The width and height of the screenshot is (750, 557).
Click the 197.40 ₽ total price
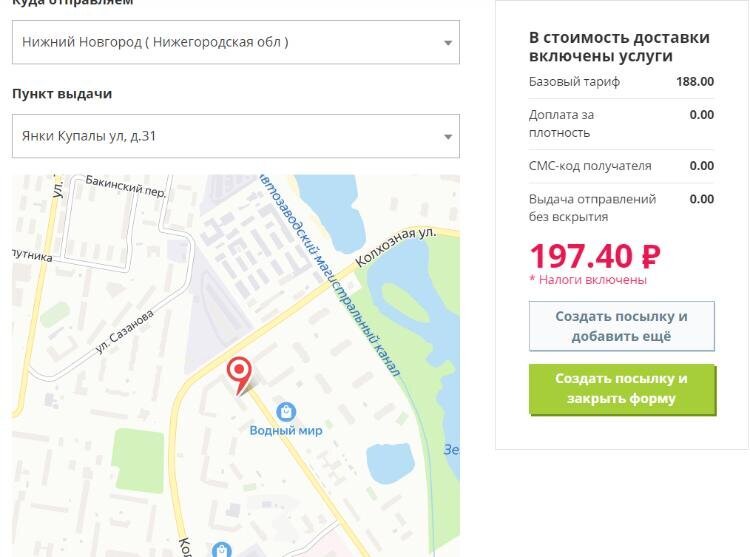(596, 256)
